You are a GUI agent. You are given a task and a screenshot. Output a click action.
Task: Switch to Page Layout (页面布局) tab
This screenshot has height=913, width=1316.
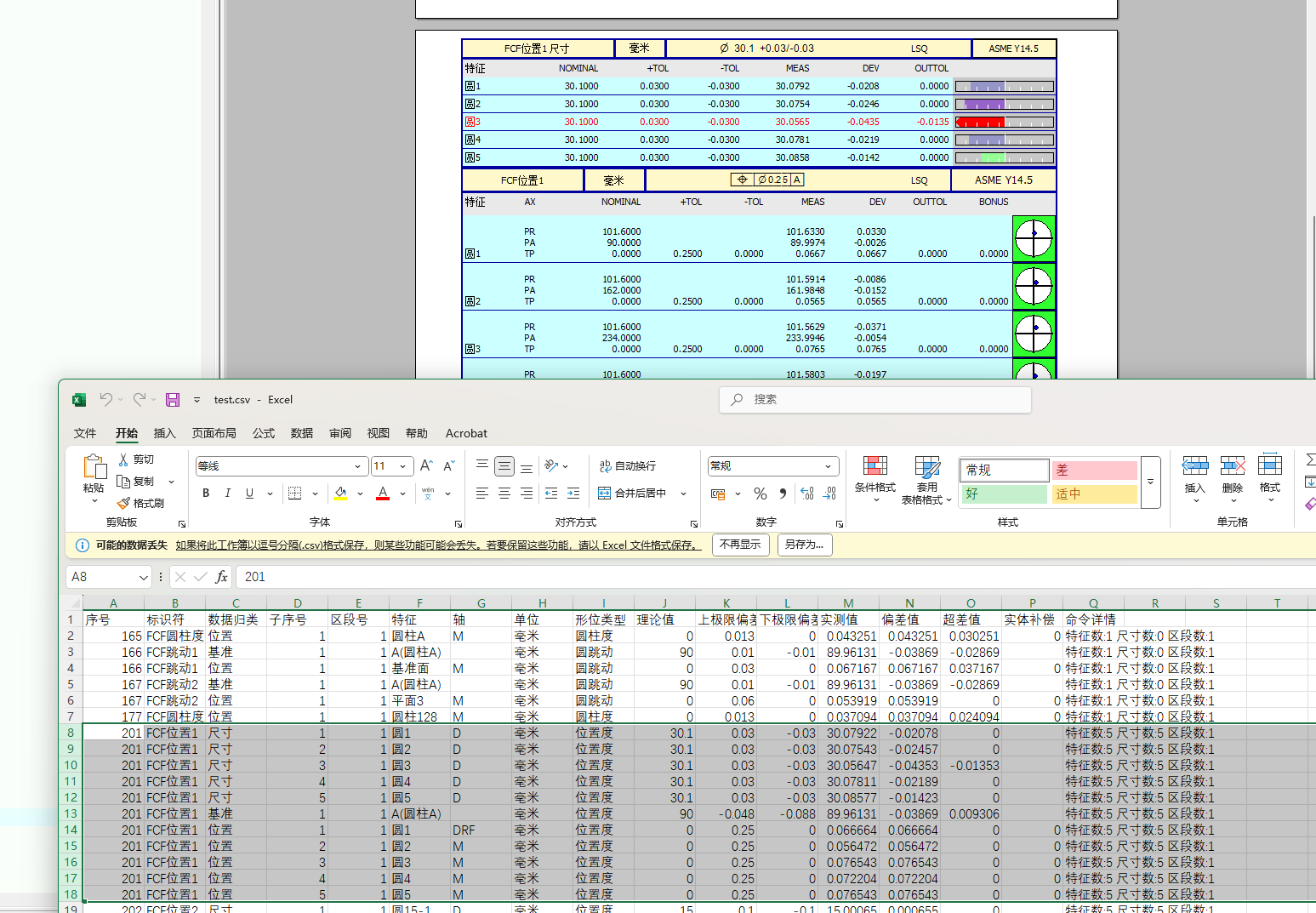tap(214, 433)
